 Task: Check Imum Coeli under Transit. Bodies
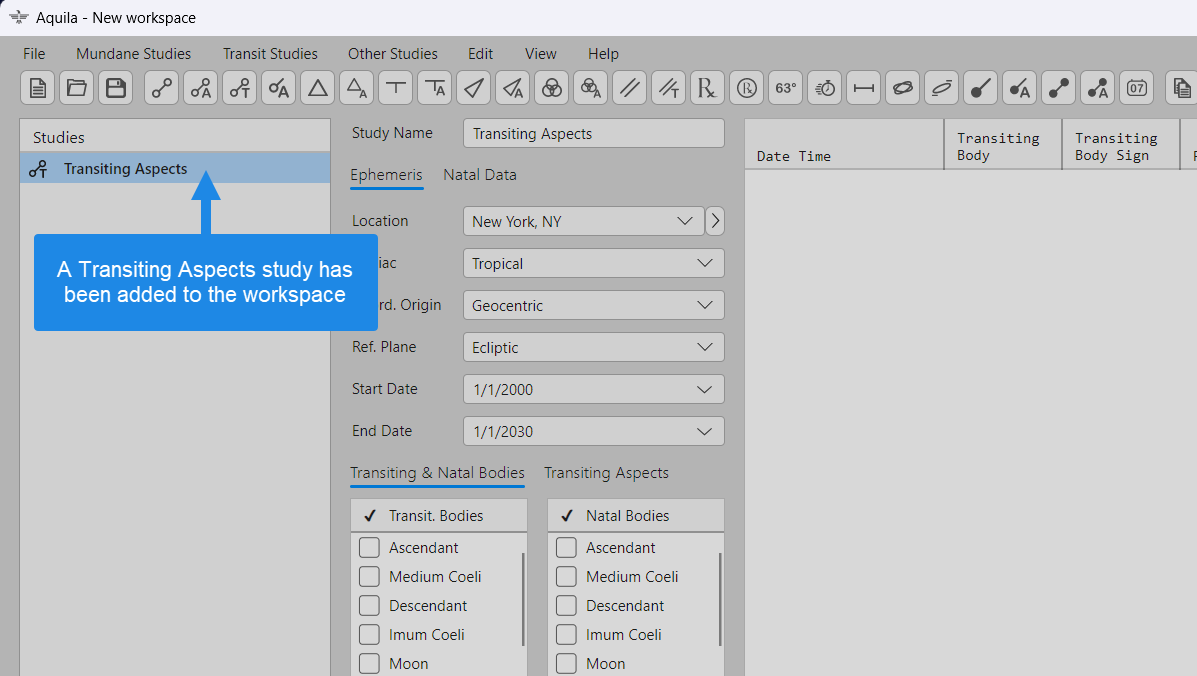click(x=369, y=635)
